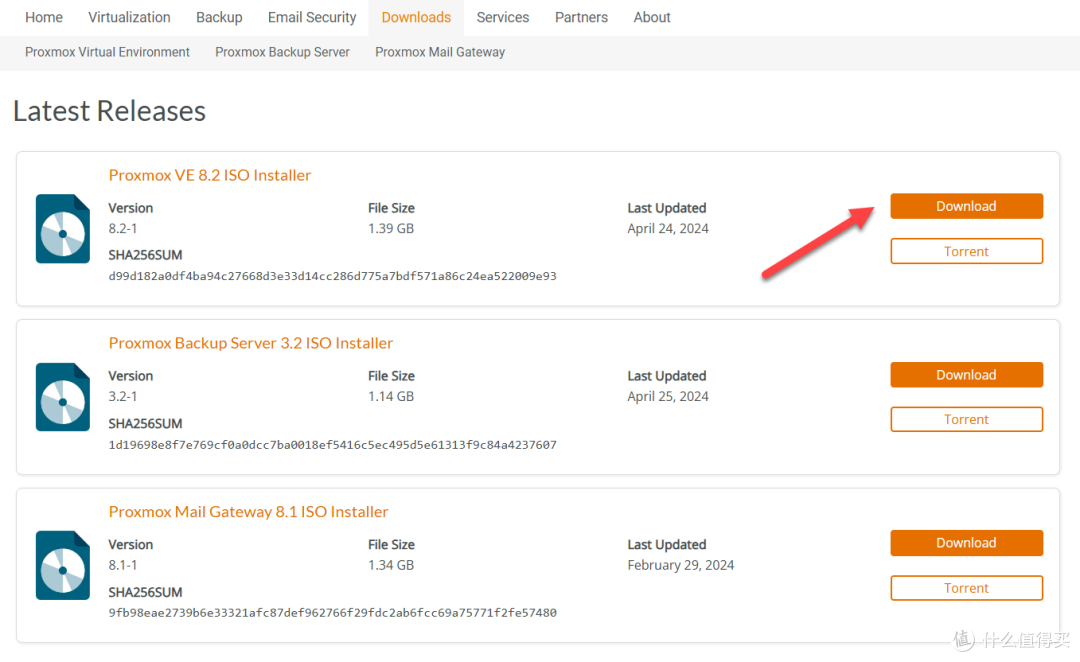Click the Proxmox VE 8.2 ISO disc icon
This screenshot has width=1080, height=662.
(x=63, y=229)
